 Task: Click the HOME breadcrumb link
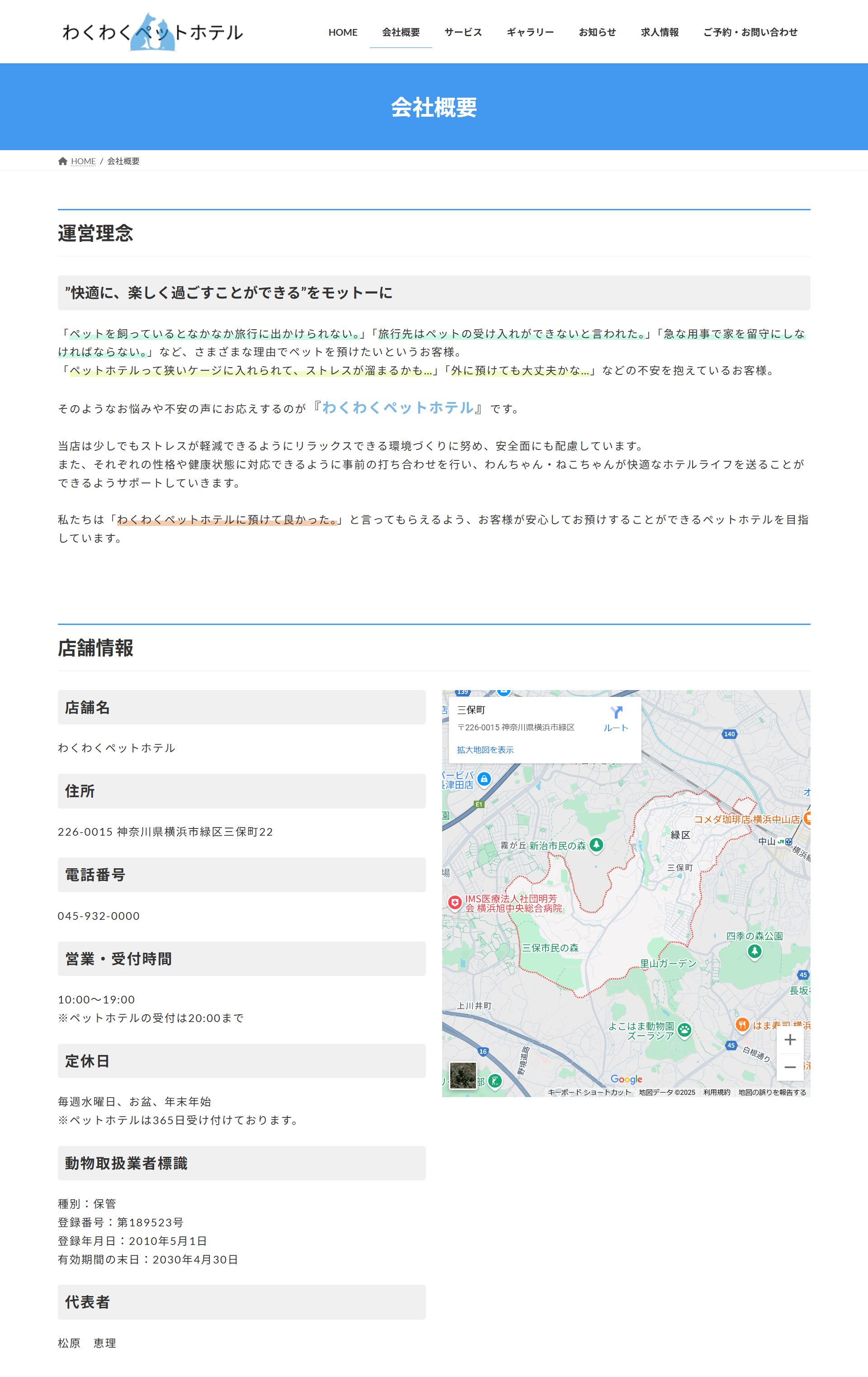(x=84, y=161)
